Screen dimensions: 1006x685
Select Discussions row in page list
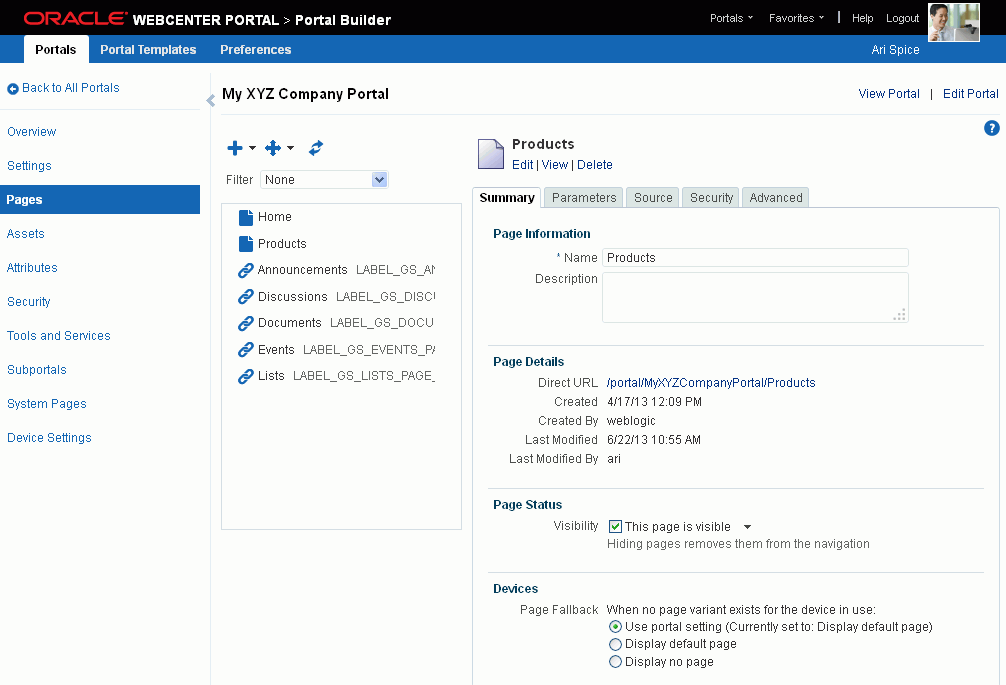point(336,296)
